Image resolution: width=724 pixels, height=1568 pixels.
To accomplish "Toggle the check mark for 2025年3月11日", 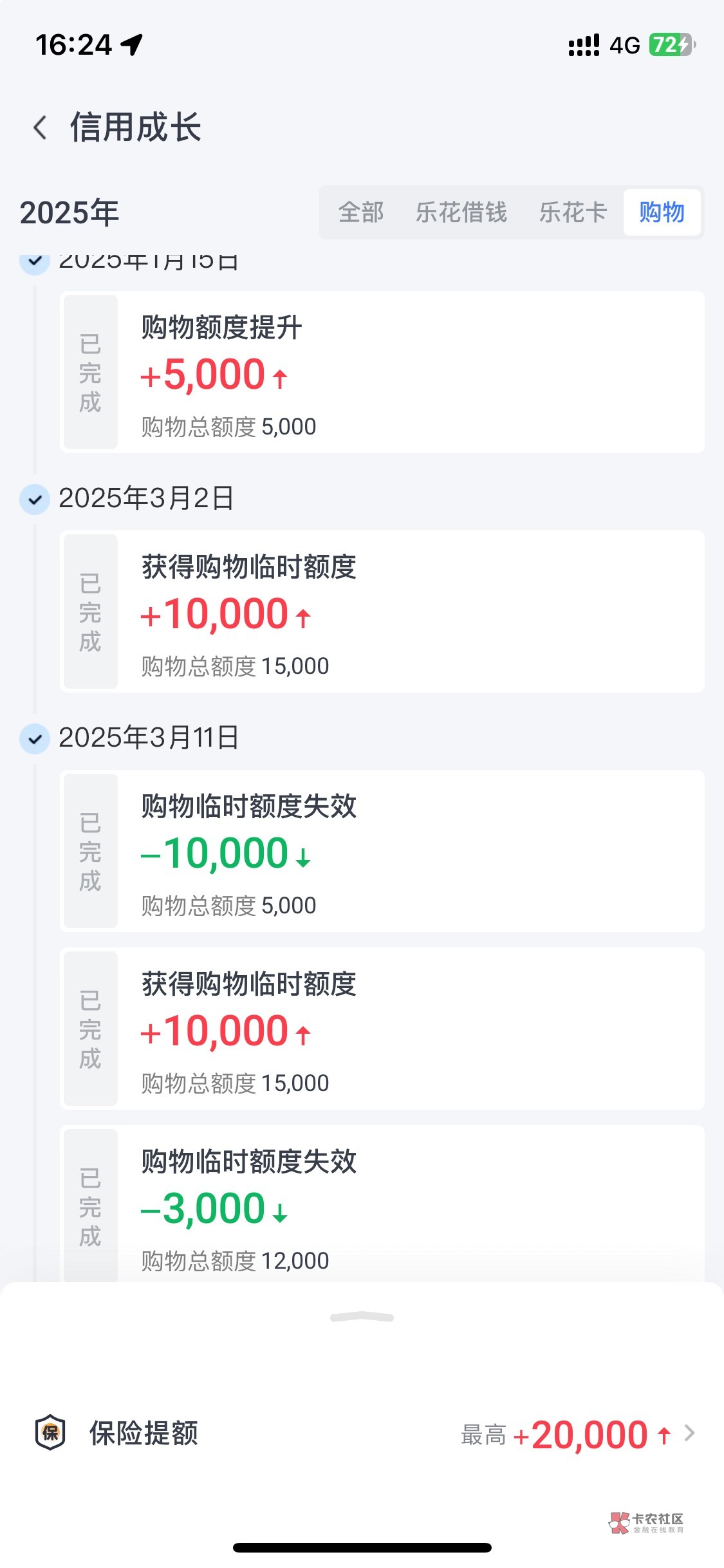I will [35, 738].
